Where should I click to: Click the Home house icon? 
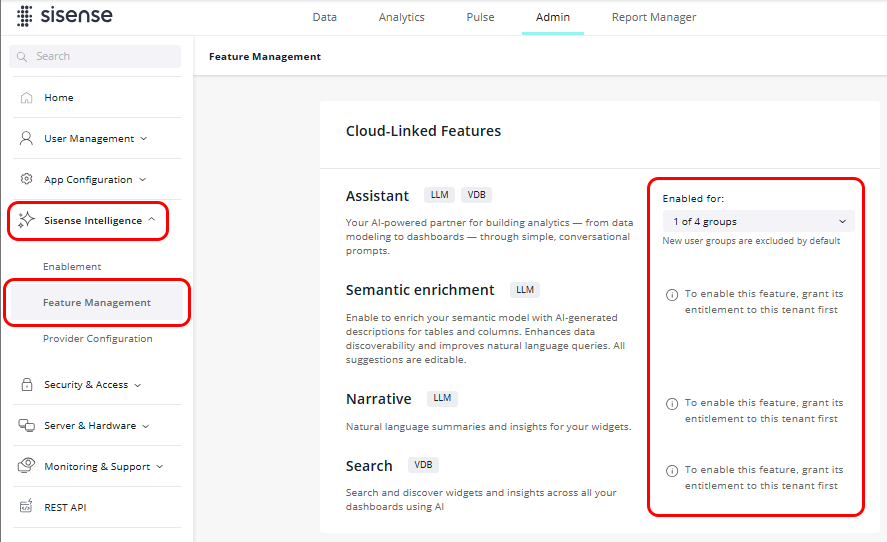coord(27,97)
